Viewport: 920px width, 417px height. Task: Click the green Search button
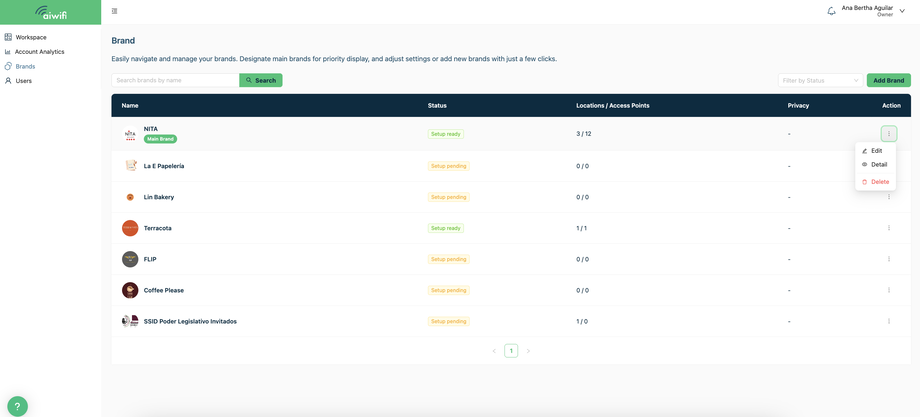pos(261,80)
